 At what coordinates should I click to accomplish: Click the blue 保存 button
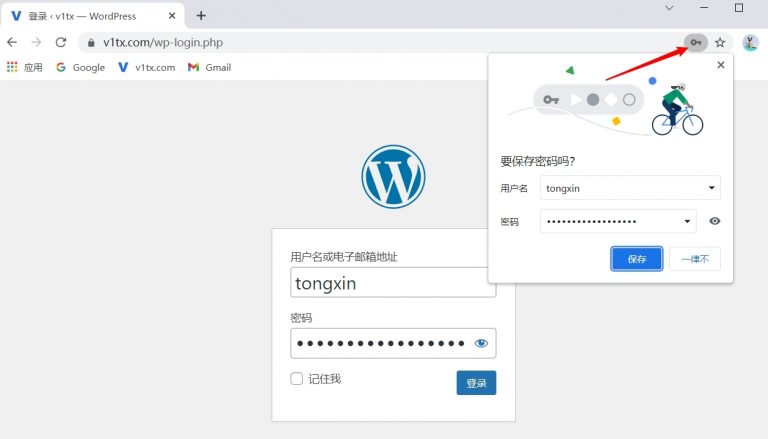pyautogui.click(x=637, y=259)
